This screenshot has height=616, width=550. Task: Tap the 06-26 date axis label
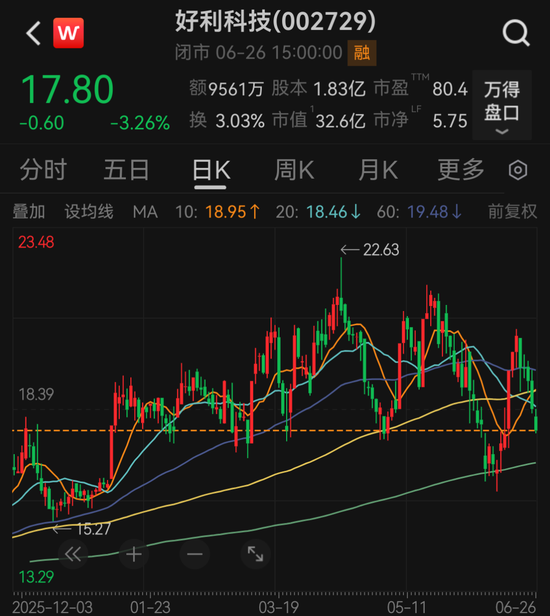[x=516, y=607]
